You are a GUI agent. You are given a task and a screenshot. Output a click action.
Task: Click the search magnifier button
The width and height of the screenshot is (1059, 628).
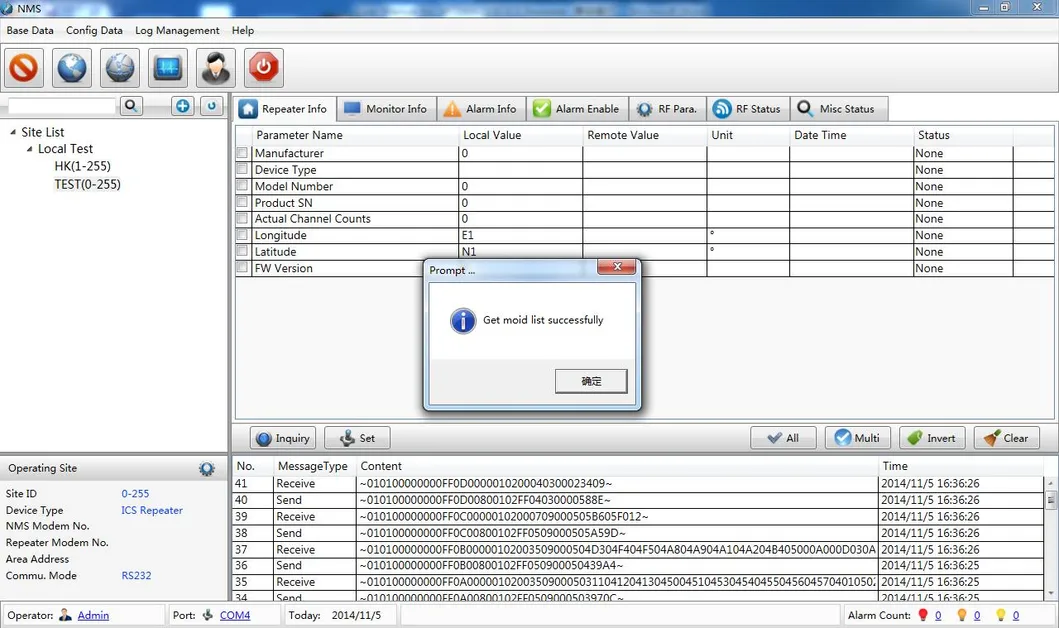[131, 106]
